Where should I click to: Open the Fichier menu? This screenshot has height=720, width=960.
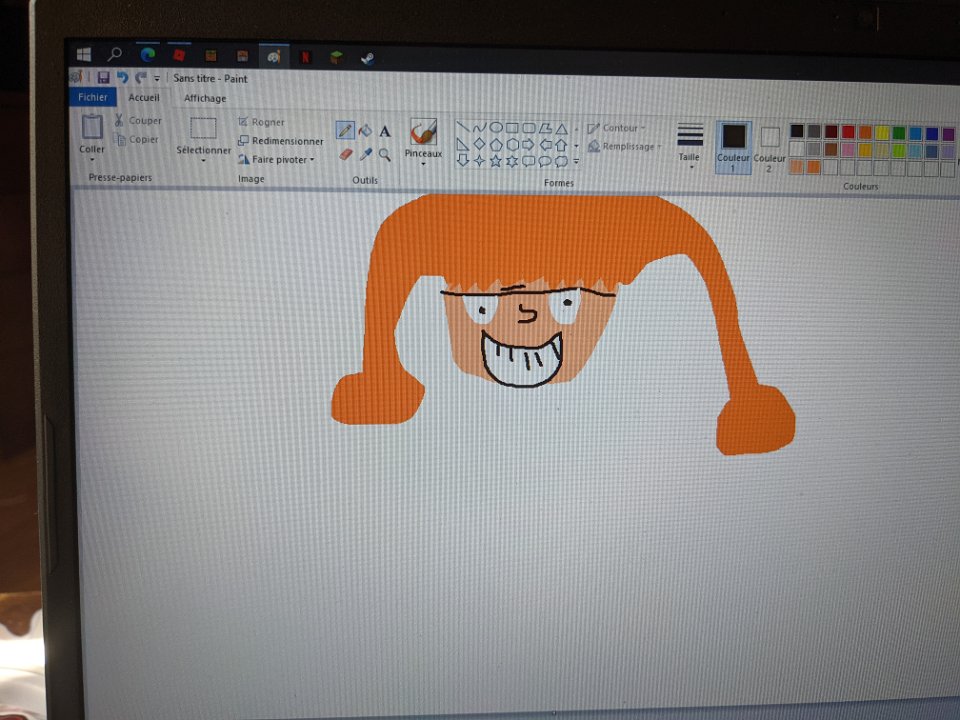tap(92, 98)
